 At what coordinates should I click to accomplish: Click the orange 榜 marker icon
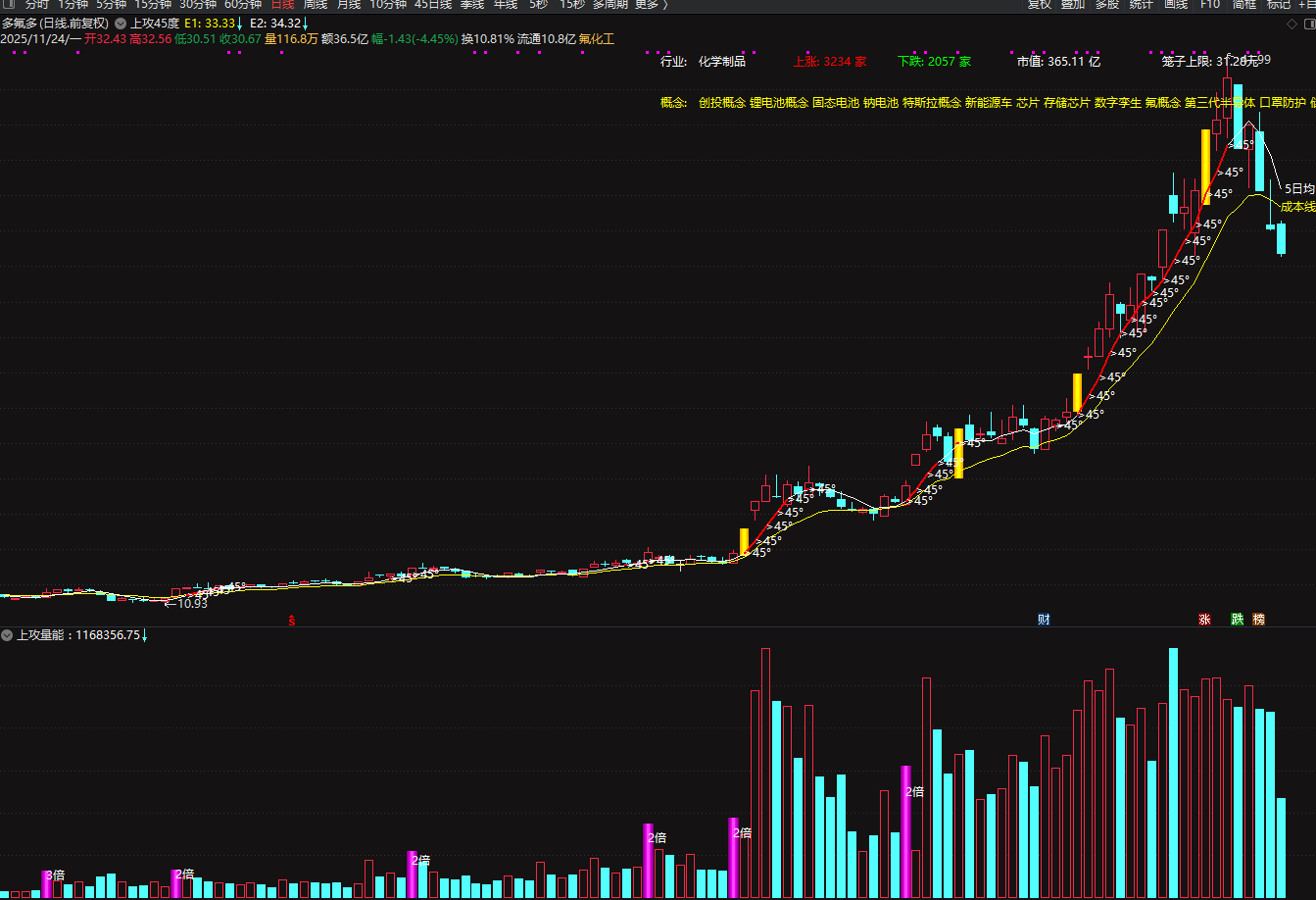pos(1259,619)
